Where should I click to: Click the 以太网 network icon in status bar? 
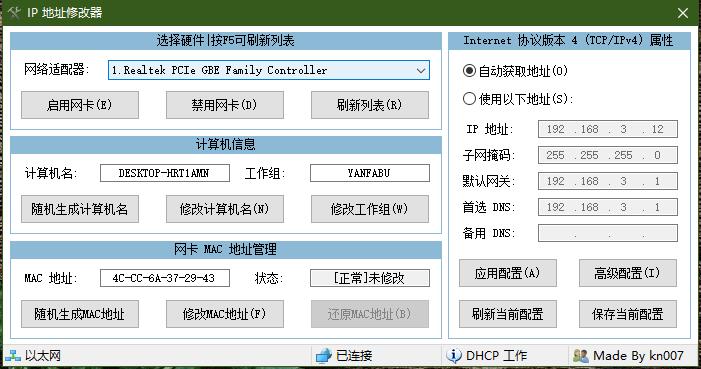pyautogui.click(x=13, y=356)
